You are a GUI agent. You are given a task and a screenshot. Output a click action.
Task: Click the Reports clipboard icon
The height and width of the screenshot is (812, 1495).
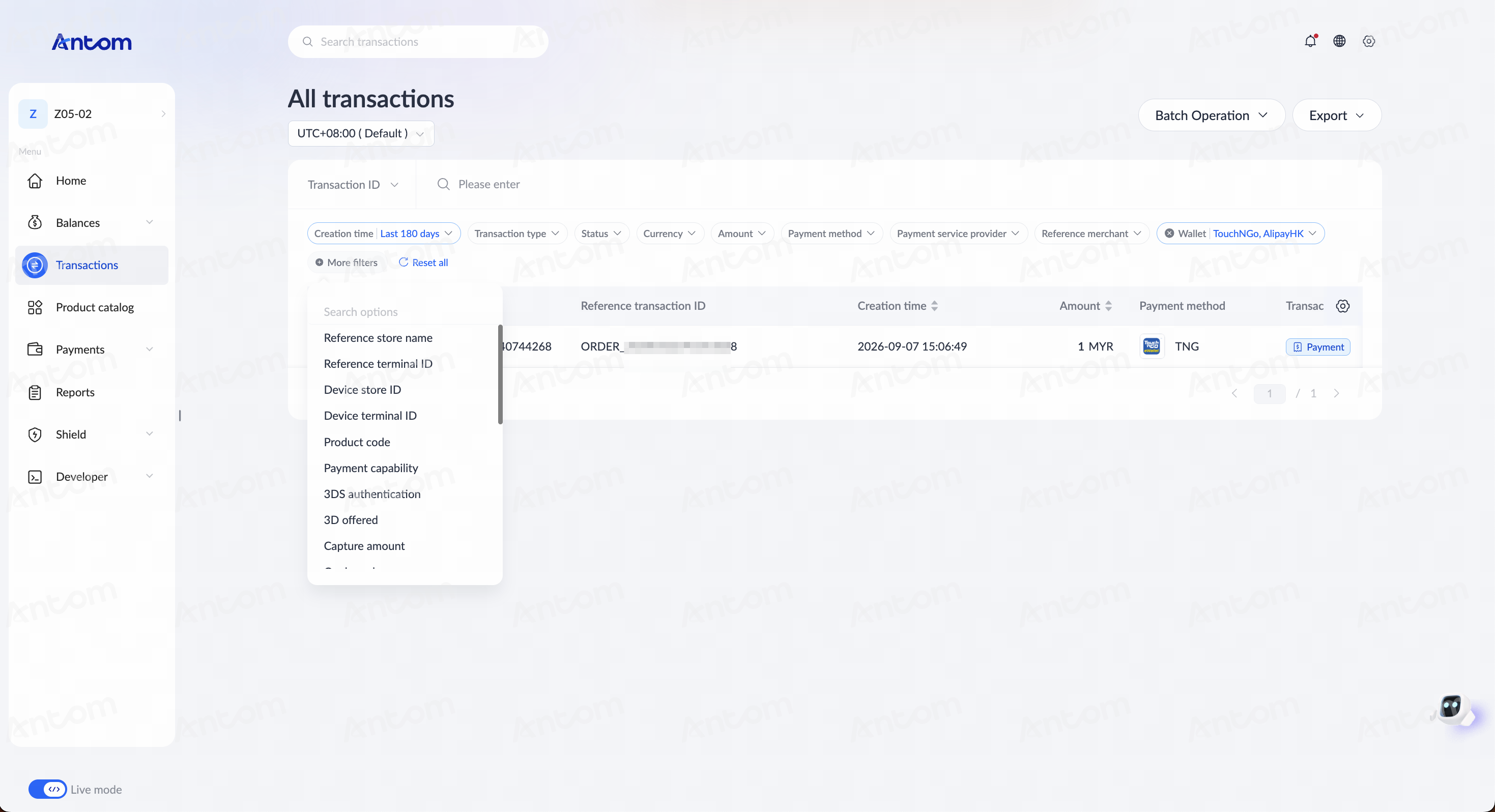coord(35,392)
